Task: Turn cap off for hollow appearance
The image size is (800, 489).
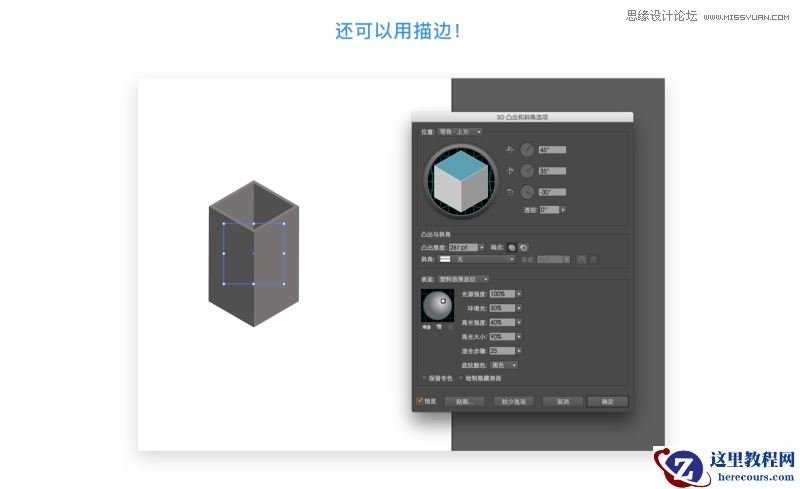Action: 523,248
